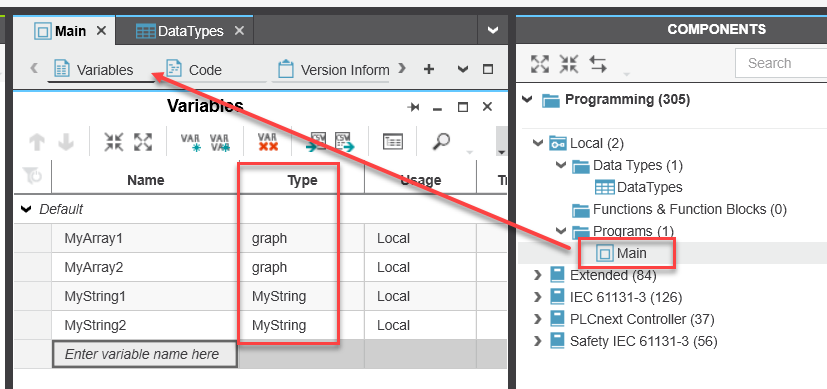The height and width of the screenshot is (389, 827).
Task: Click the delete unused variables icon
Action: pyautogui.click(x=268, y=142)
